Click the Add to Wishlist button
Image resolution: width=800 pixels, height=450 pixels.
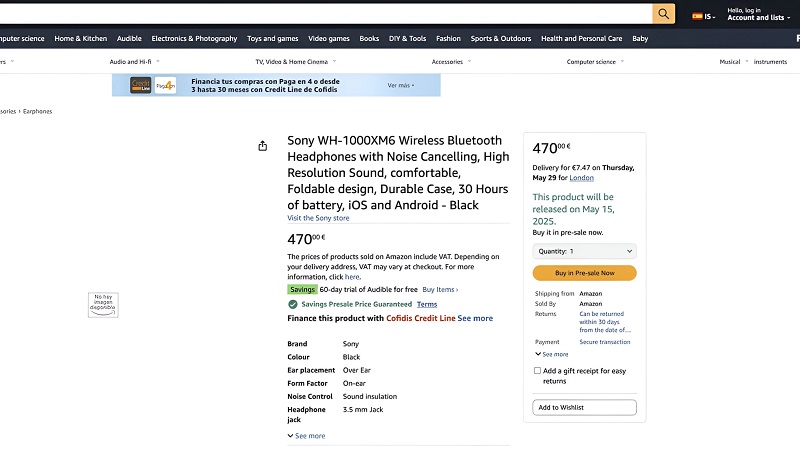[x=584, y=408]
